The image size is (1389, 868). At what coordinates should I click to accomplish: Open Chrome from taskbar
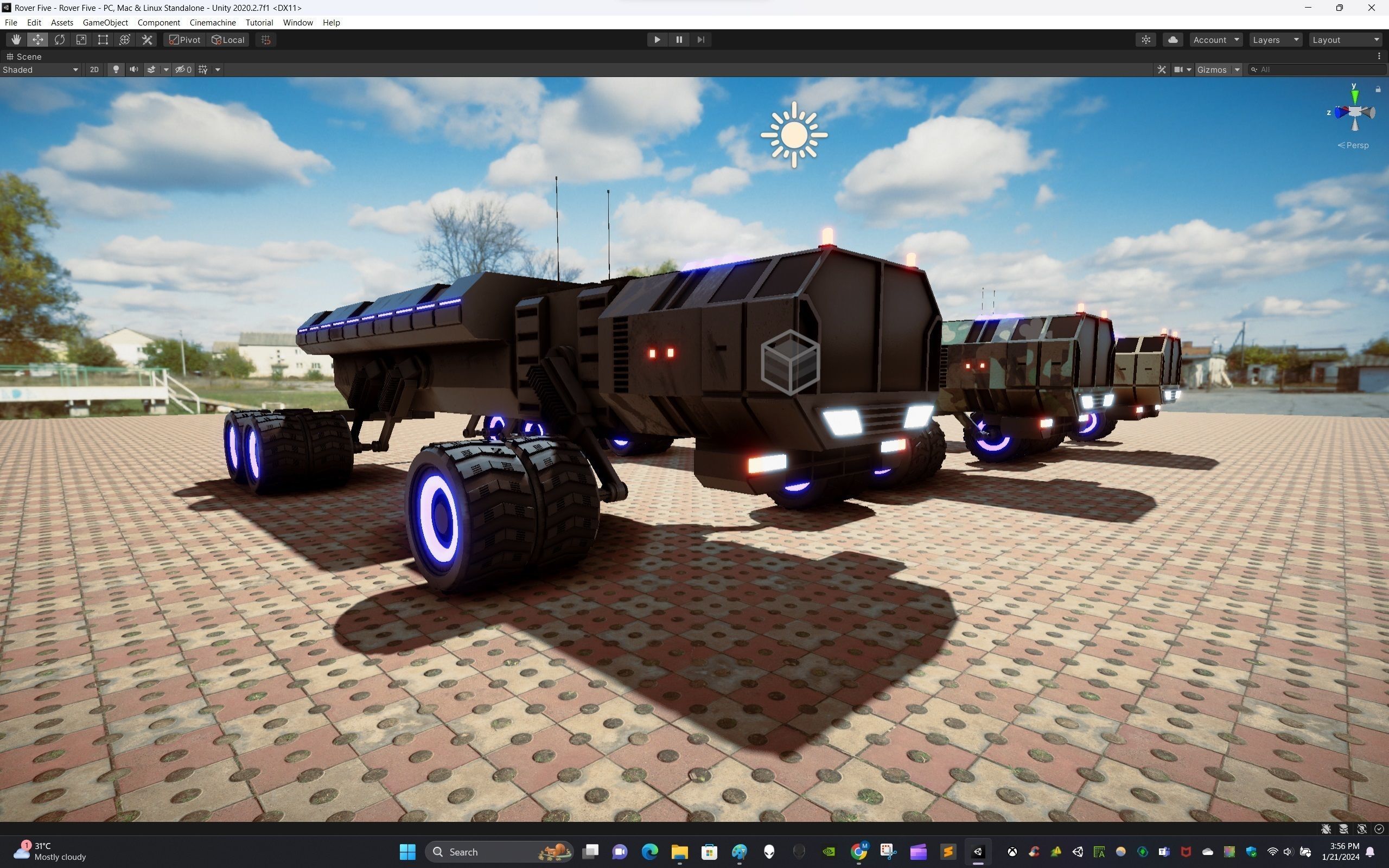859,851
